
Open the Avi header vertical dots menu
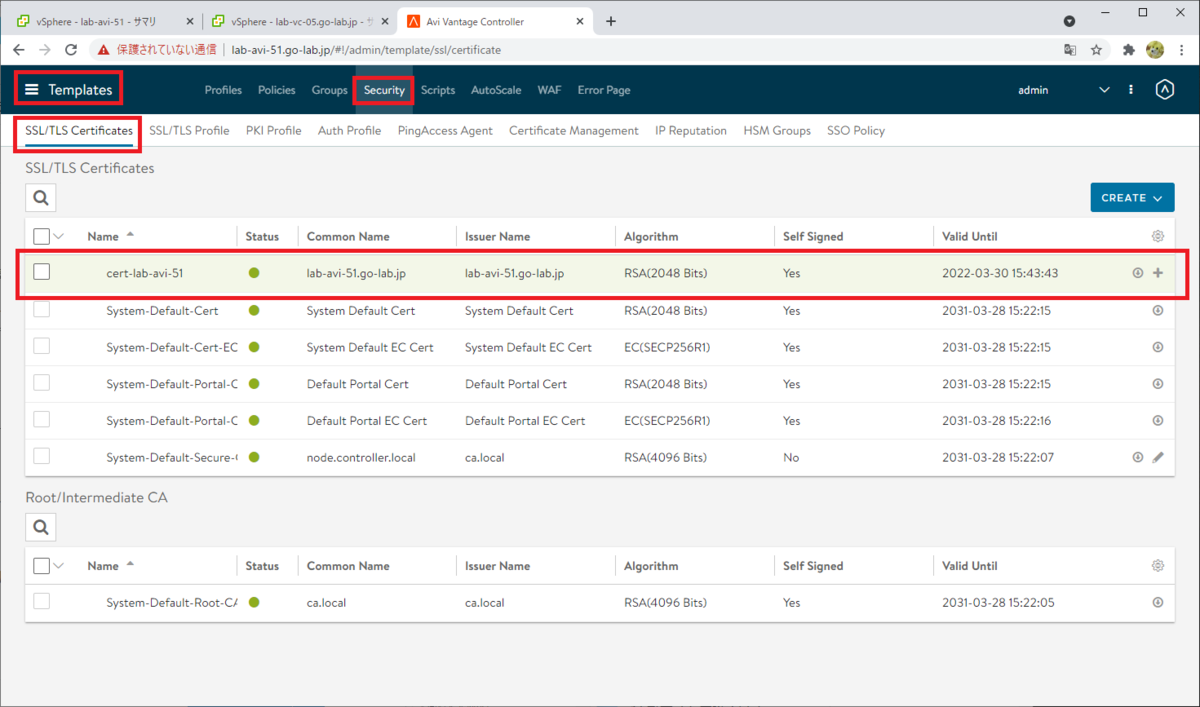point(1131,90)
